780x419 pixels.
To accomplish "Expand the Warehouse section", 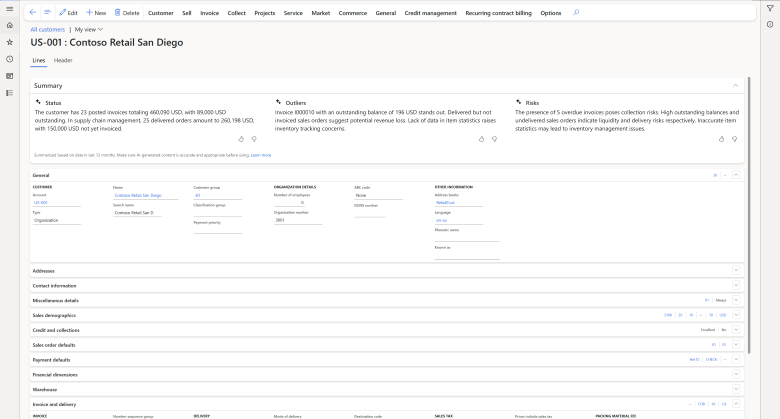I will 736,389.
